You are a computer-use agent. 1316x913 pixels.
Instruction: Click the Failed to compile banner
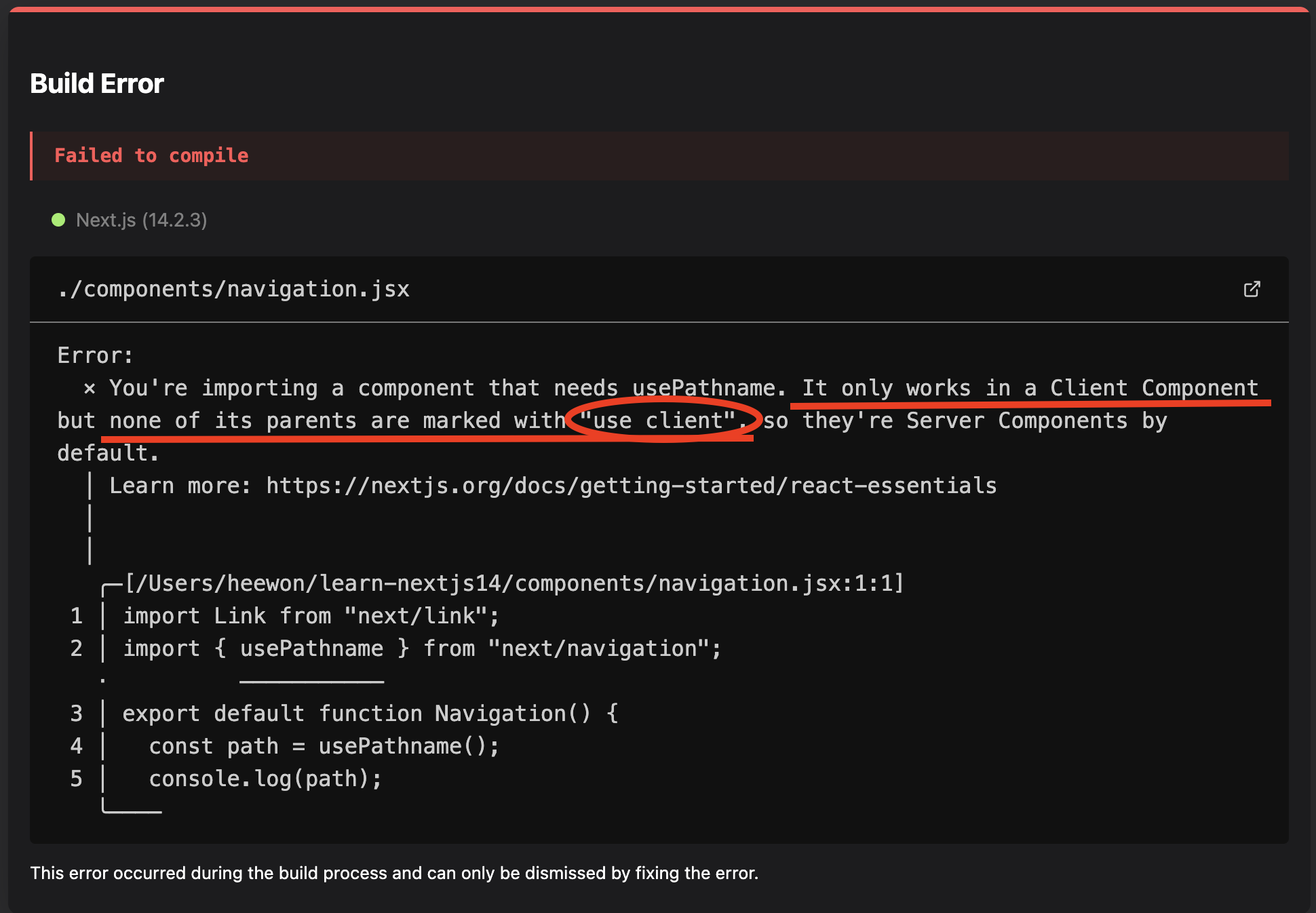tap(151, 156)
